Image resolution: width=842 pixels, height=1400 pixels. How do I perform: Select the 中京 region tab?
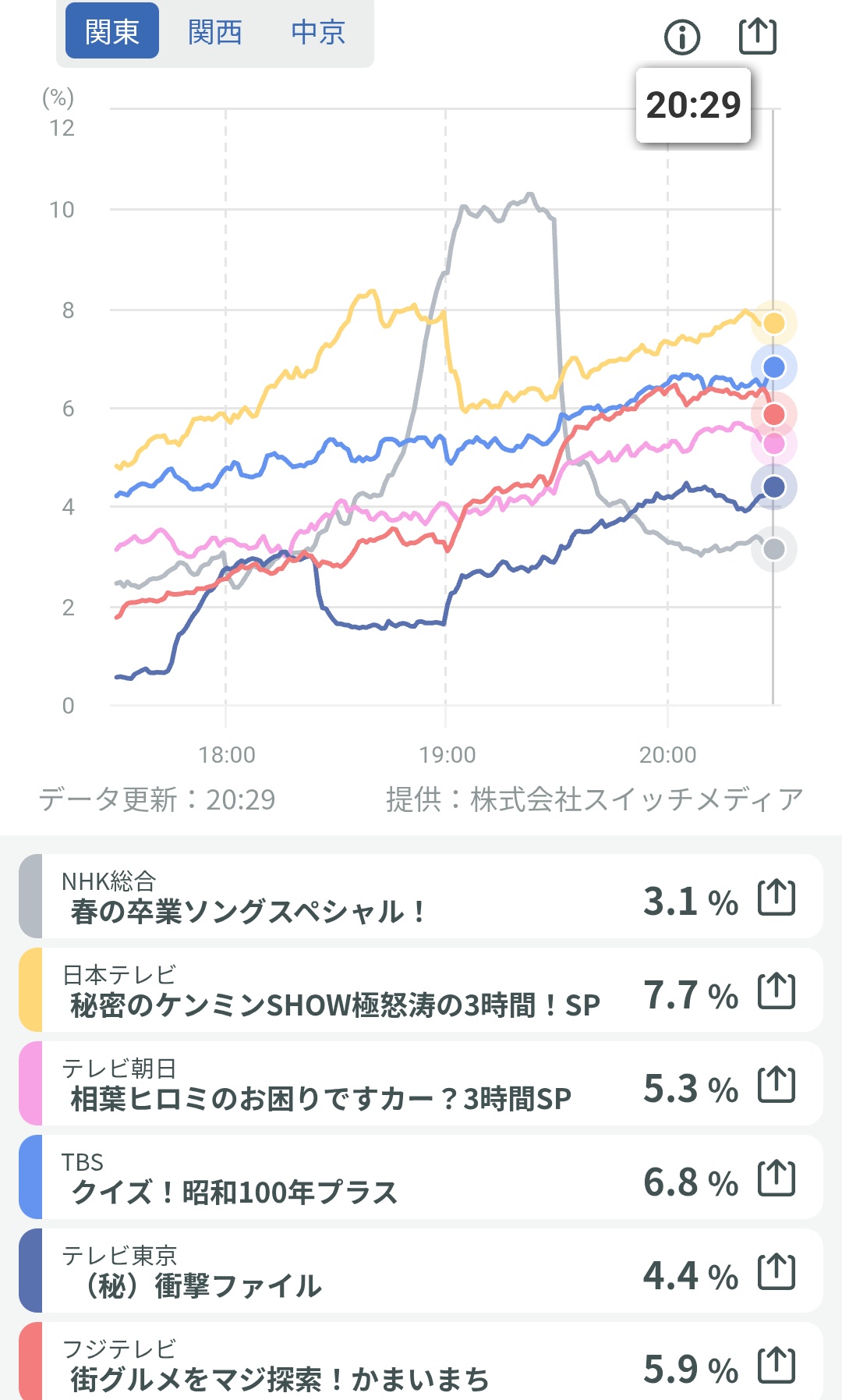318,32
